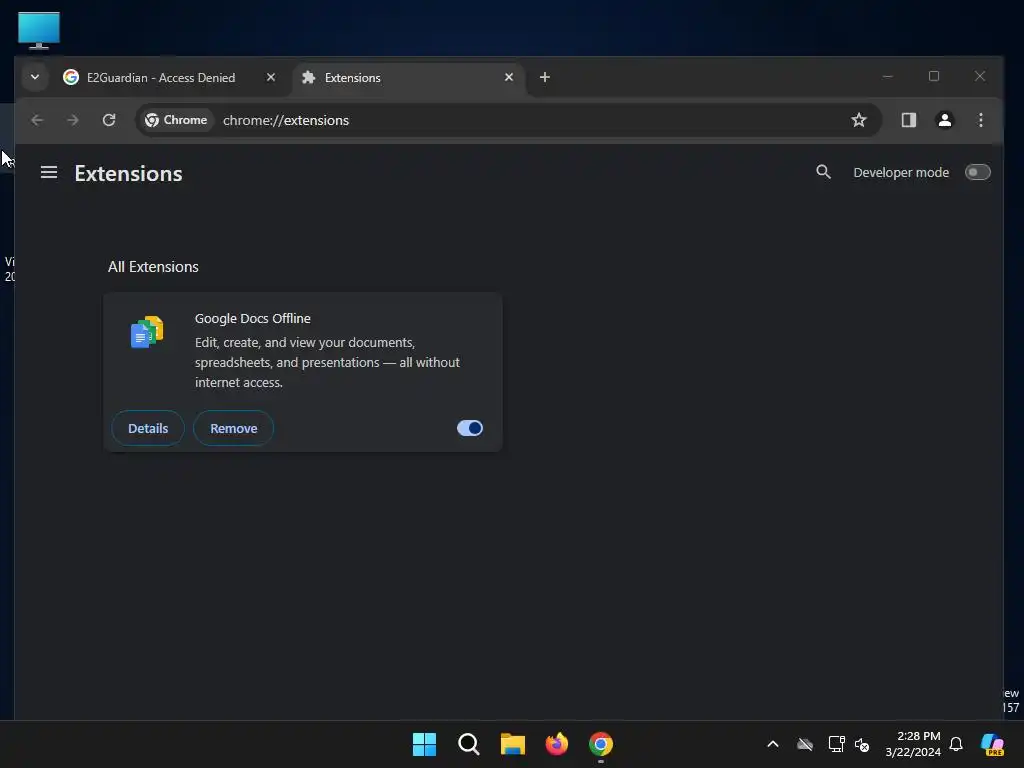Click the OneDrive cloud tray icon
This screenshot has height=768, width=1024.
(805, 744)
